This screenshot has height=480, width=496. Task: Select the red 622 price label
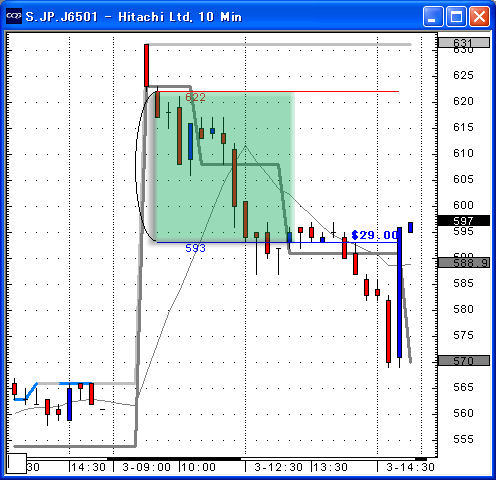click(x=195, y=97)
